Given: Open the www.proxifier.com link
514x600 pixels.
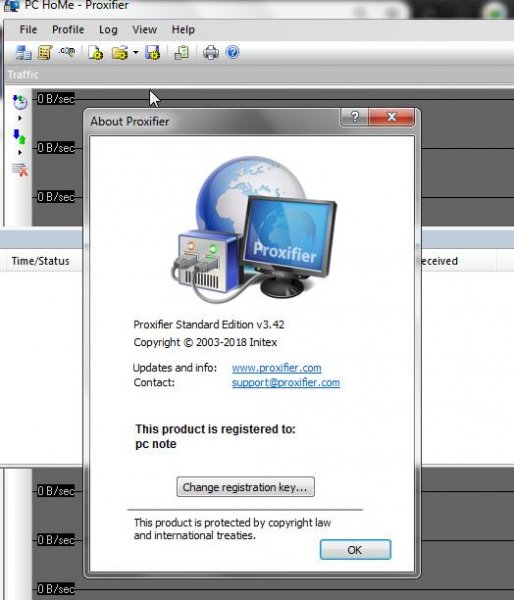Looking at the screenshot, I should click(276, 368).
